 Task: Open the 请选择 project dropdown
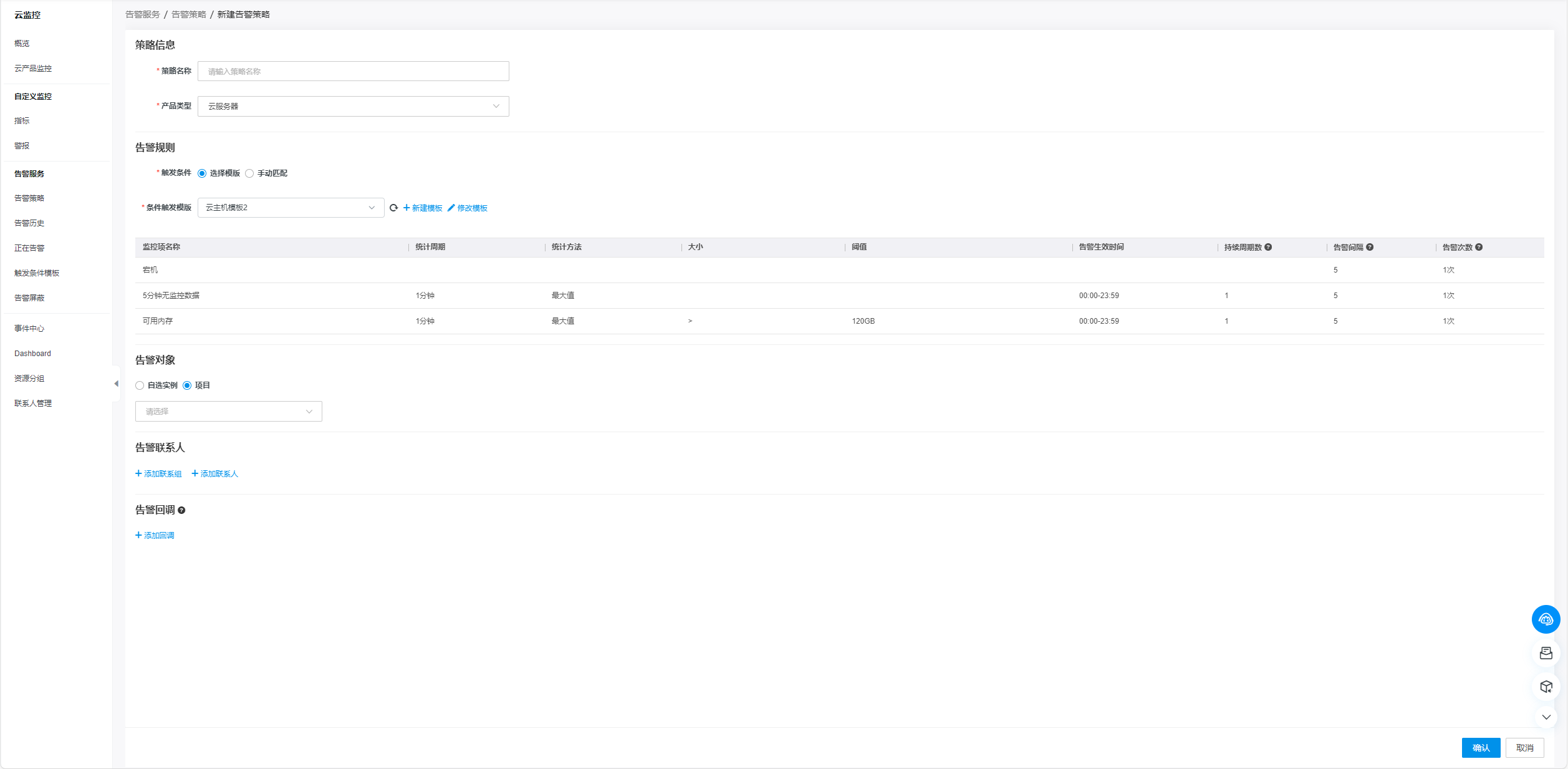point(228,412)
